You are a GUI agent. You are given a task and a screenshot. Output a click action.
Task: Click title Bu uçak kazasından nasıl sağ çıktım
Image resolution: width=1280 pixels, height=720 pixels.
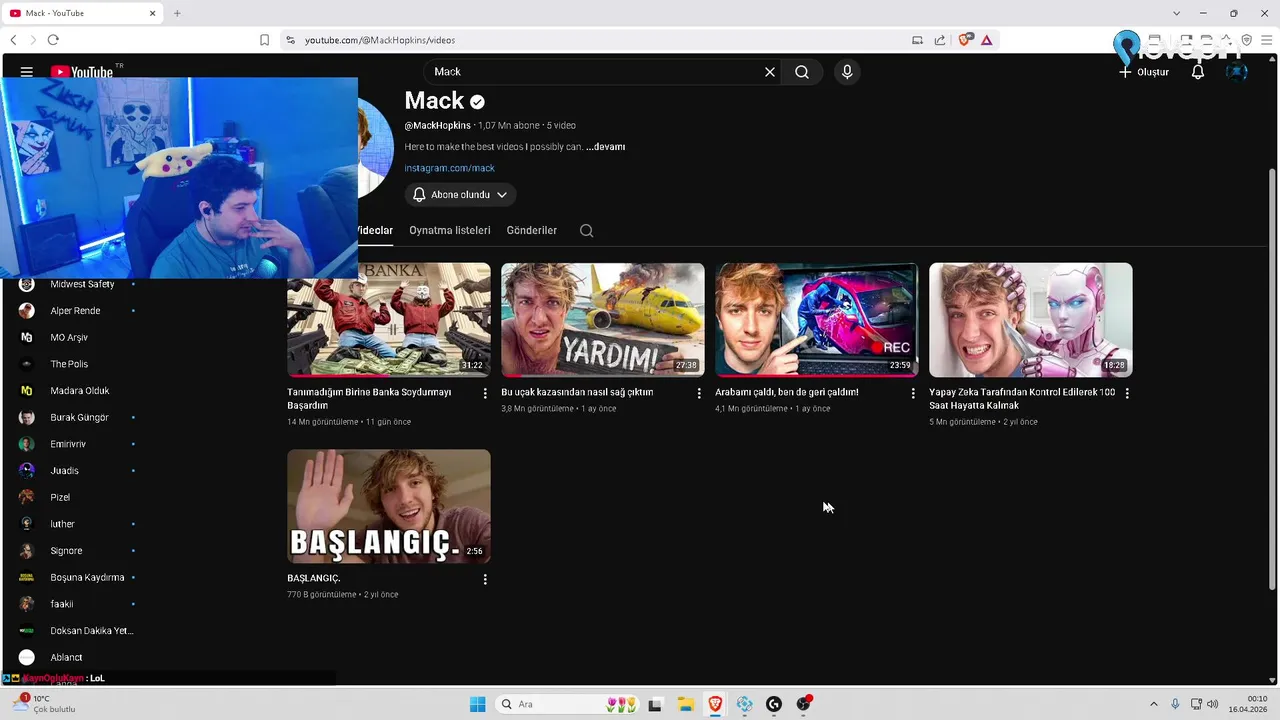tap(577, 393)
